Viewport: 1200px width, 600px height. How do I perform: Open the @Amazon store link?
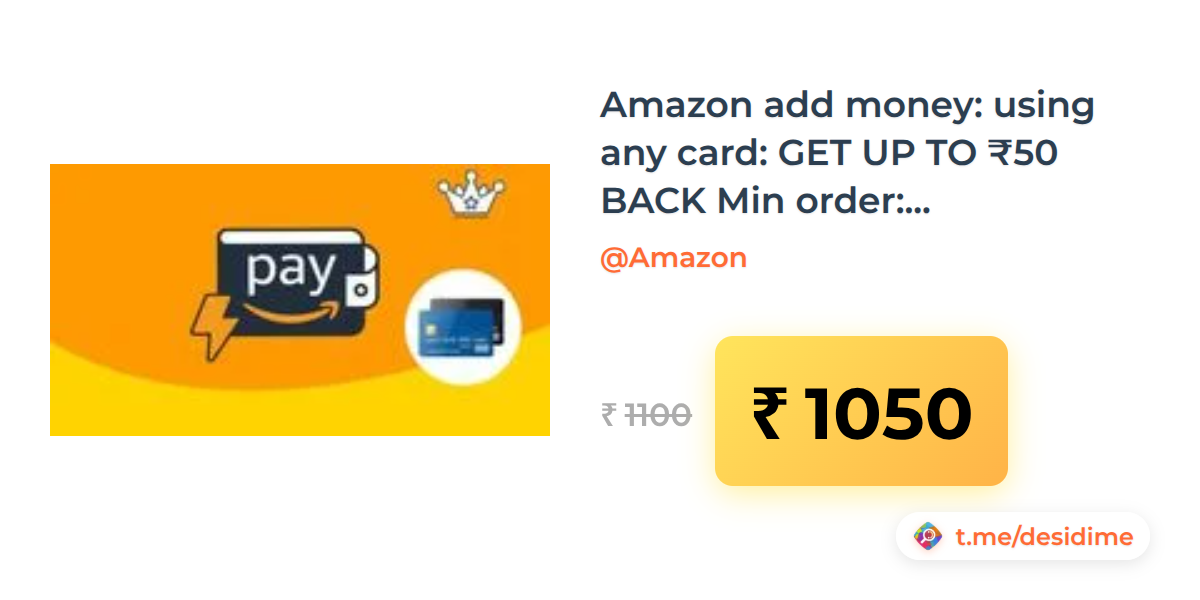tap(673, 258)
